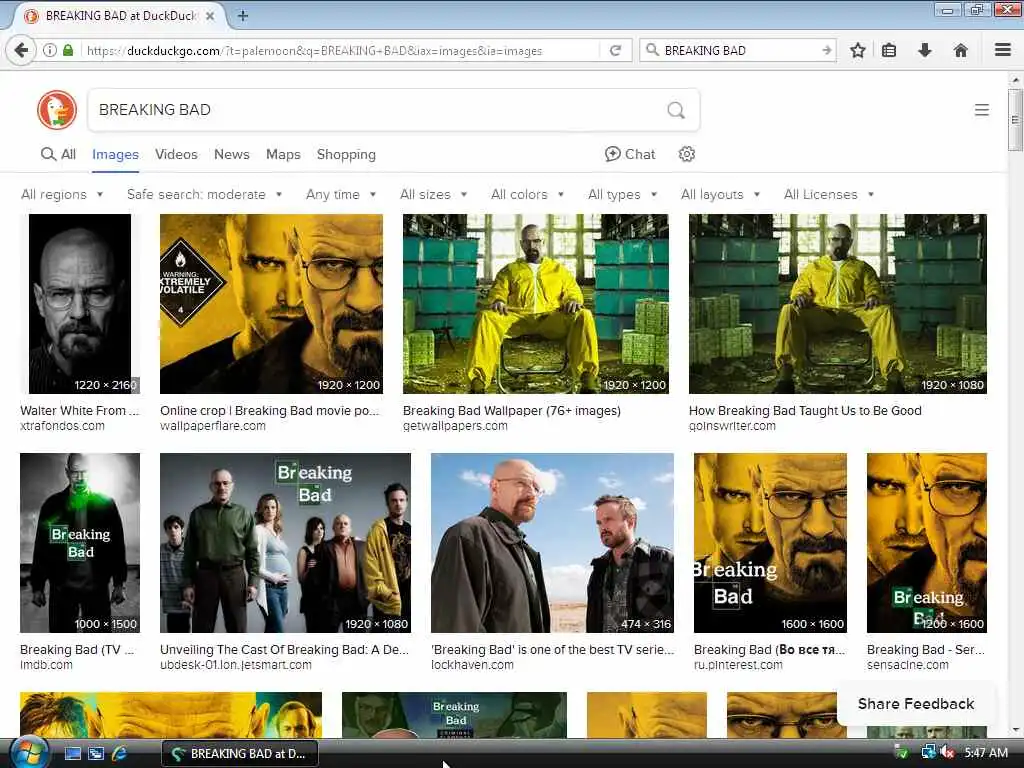Open the Any time filter dropdown
This screenshot has width=1024, height=768.
coord(341,195)
